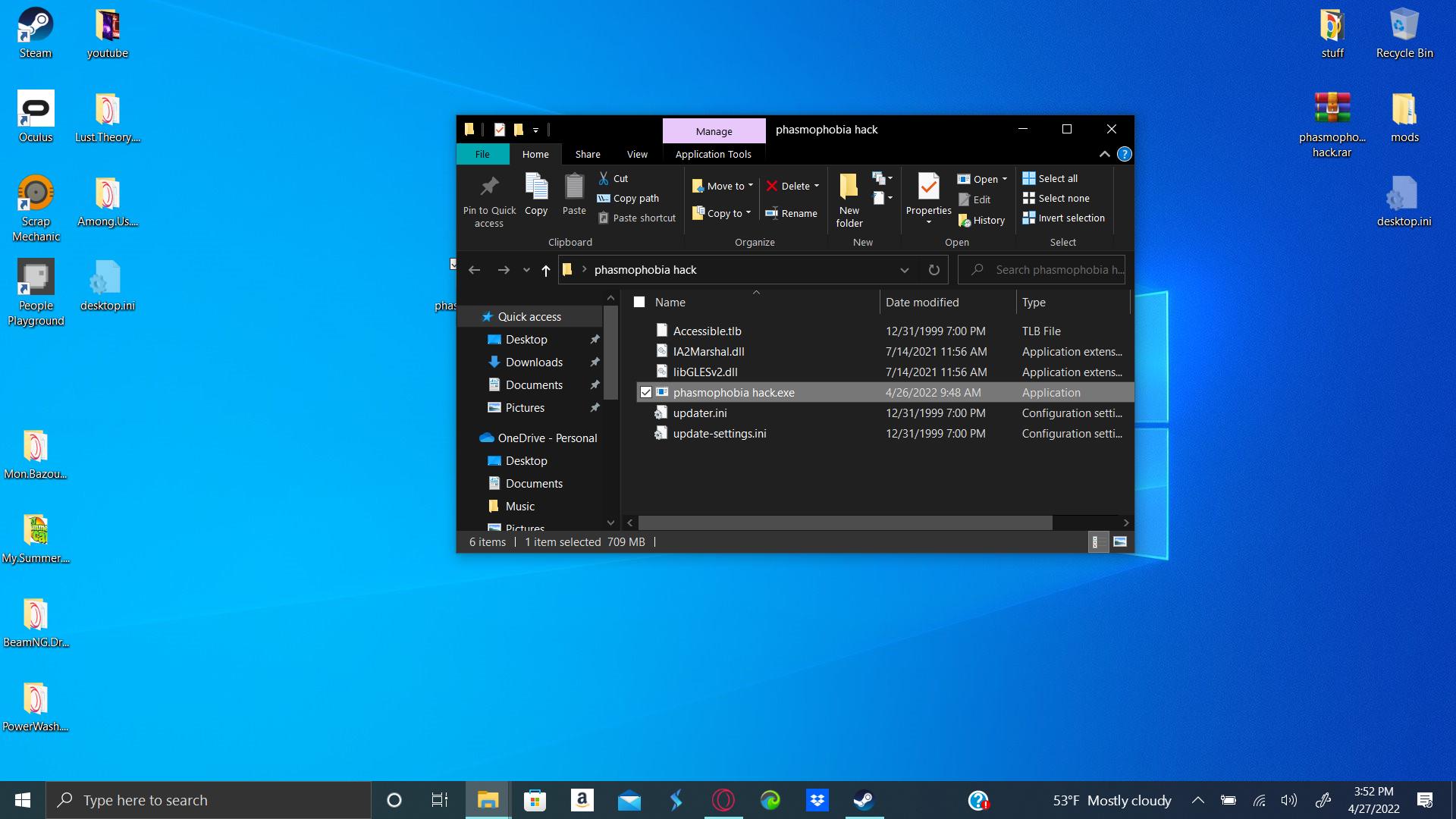
Task: Refresh the folder with address bar icon
Action: [934, 270]
